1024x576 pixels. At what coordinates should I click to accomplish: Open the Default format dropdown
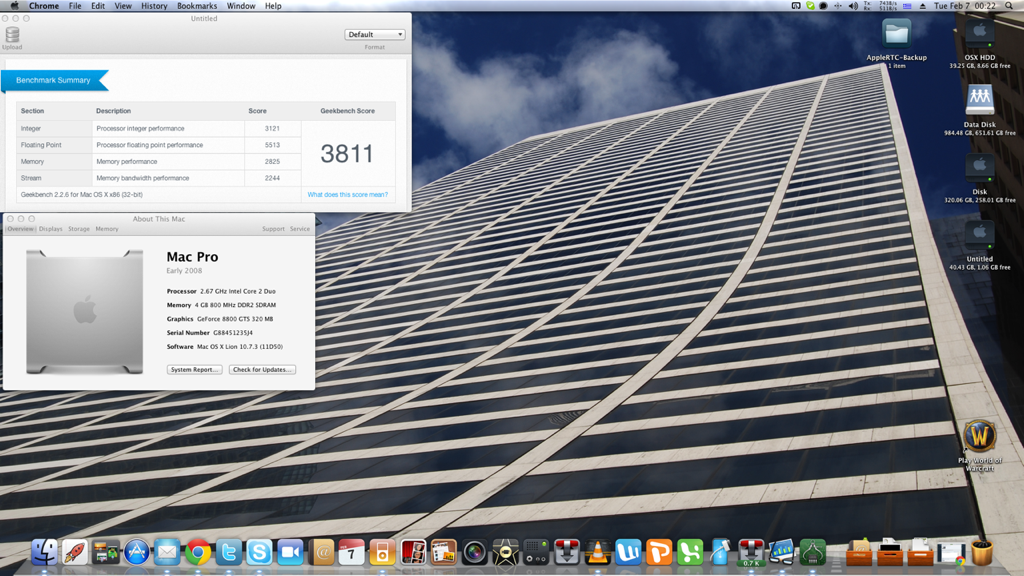(x=375, y=35)
